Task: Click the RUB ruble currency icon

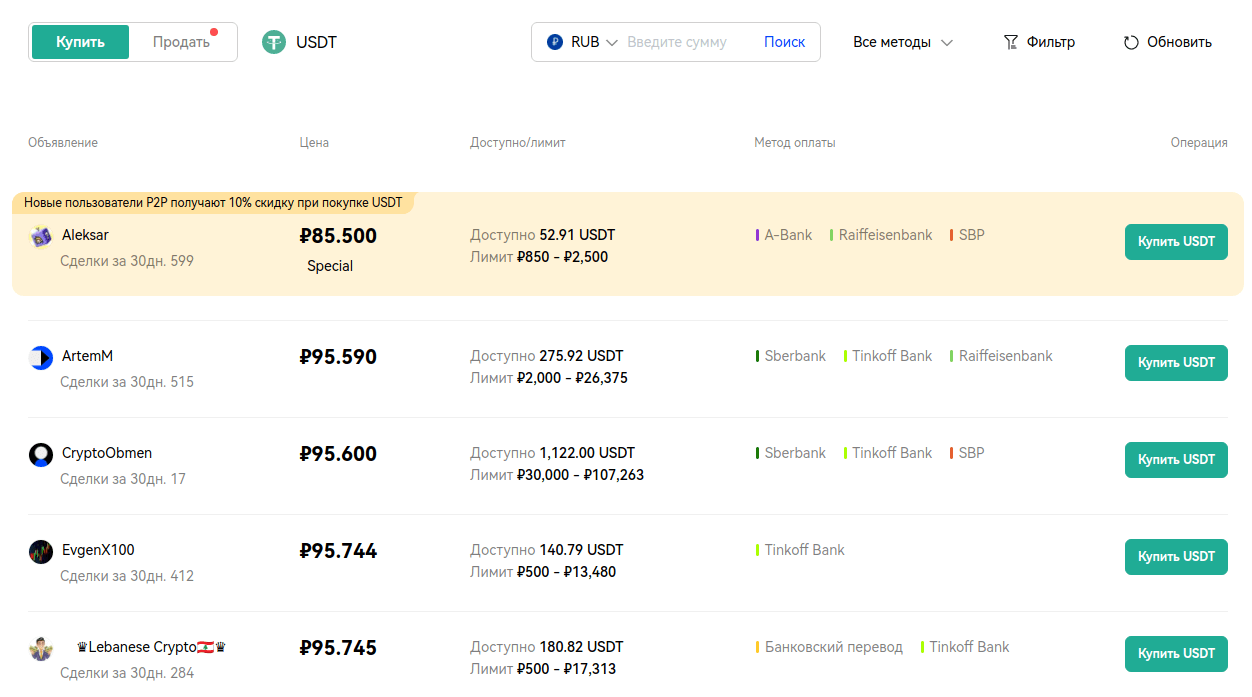Action: (555, 42)
